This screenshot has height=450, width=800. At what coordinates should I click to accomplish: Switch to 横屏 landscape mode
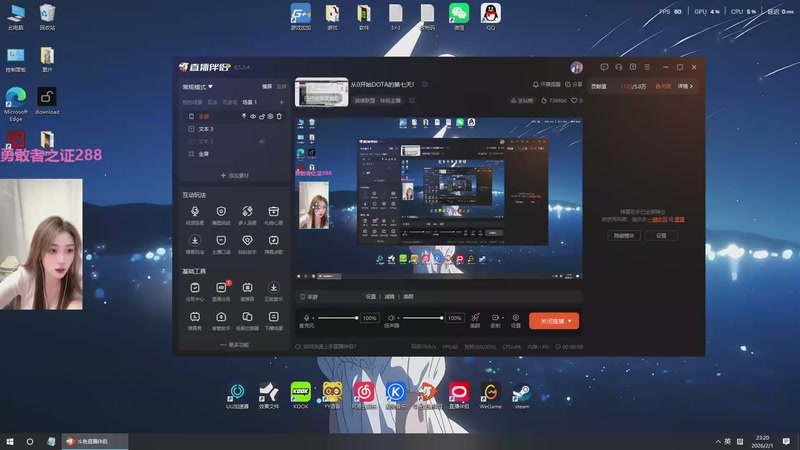pyautogui.click(x=267, y=87)
